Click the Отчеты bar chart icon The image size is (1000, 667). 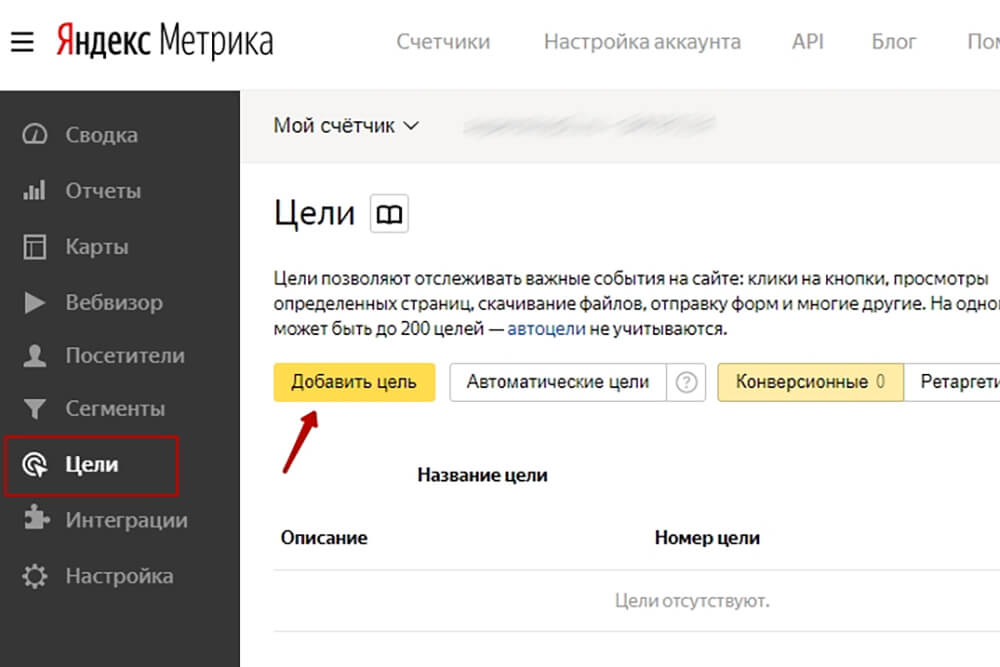(x=34, y=190)
